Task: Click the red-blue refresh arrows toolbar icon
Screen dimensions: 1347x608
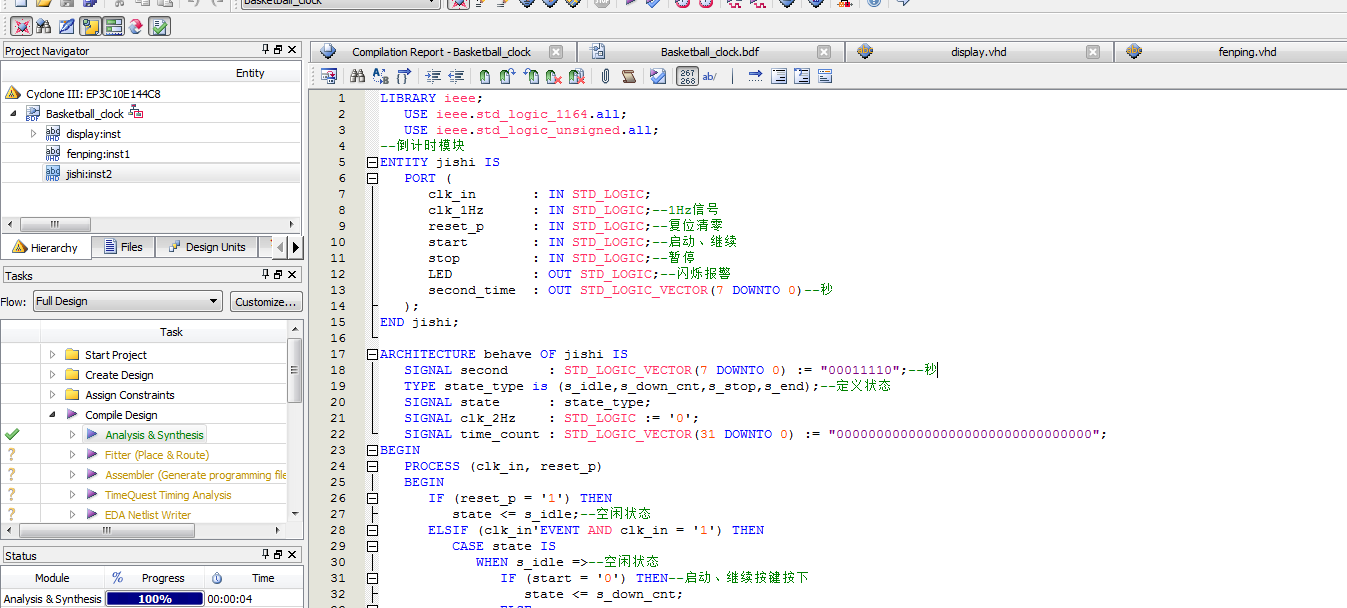Action: pos(136,26)
